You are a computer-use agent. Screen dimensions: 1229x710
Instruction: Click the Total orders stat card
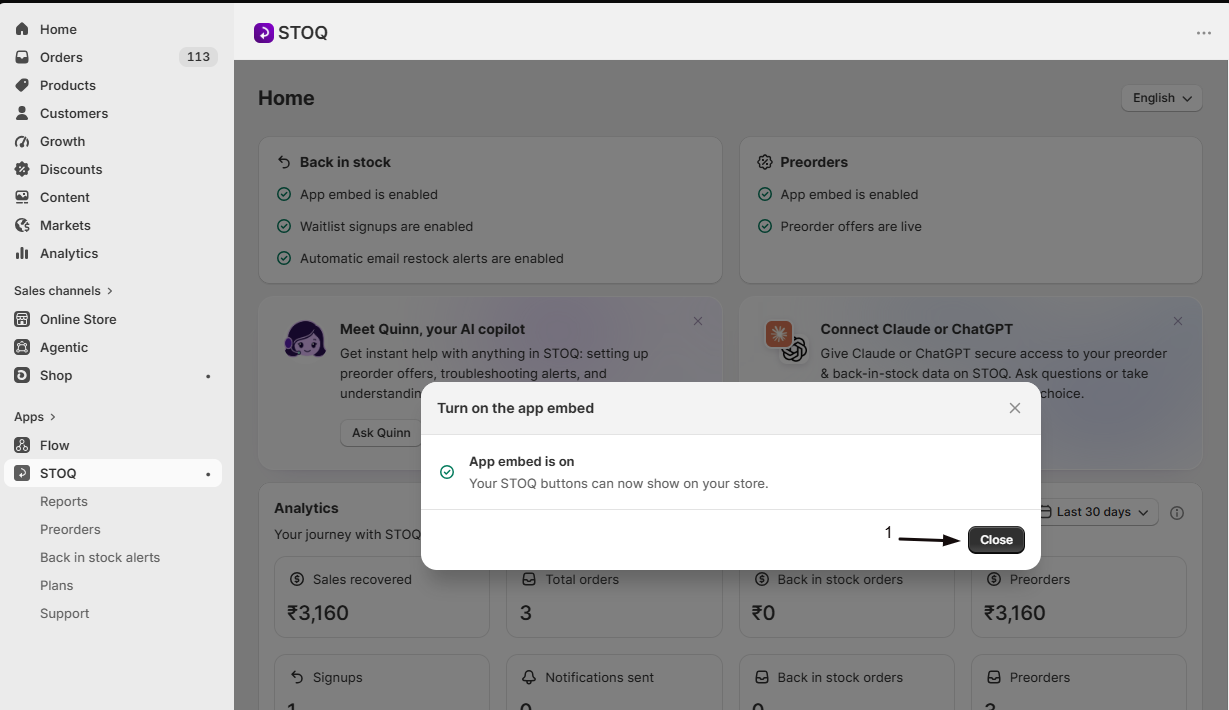click(x=614, y=598)
